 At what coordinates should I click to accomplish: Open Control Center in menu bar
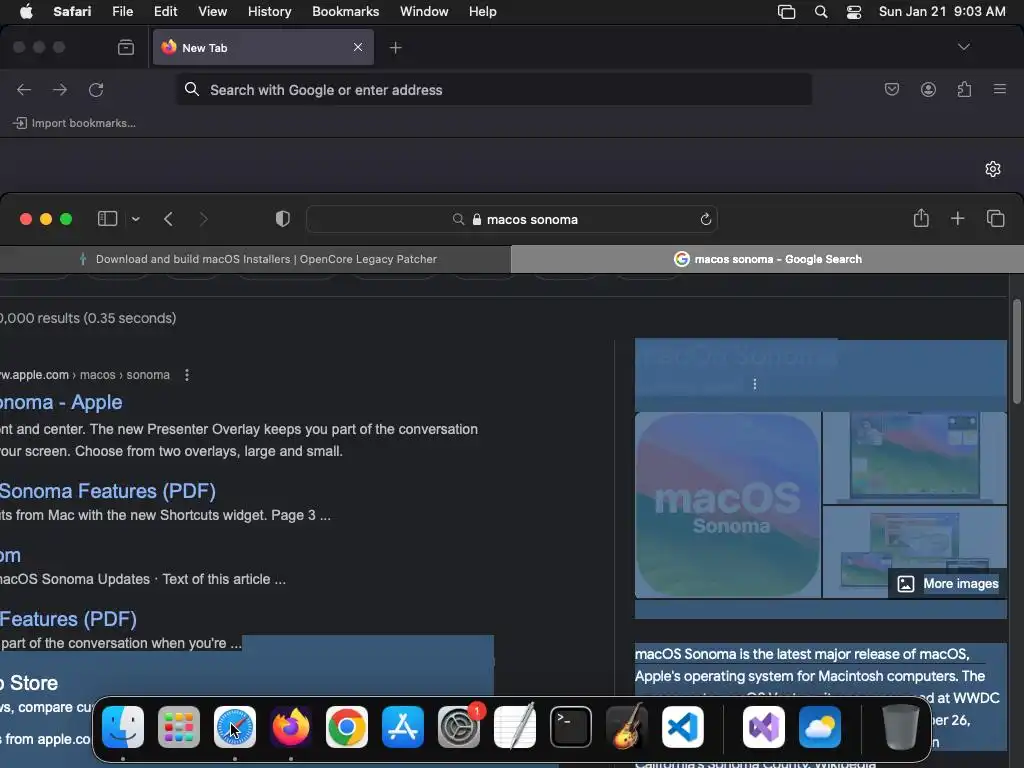point(854,12)
